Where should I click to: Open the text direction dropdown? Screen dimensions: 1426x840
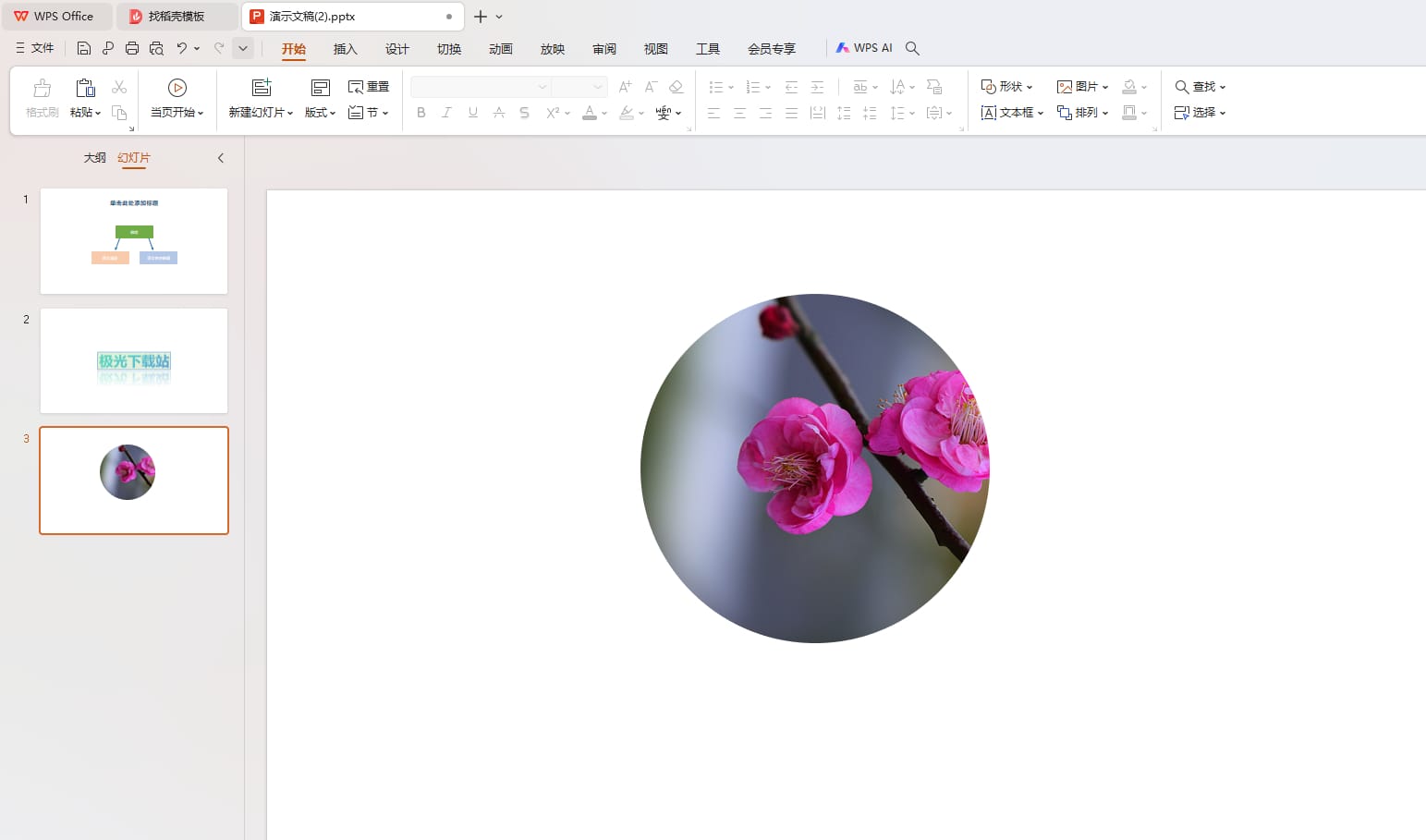click(x=901, y=87)
